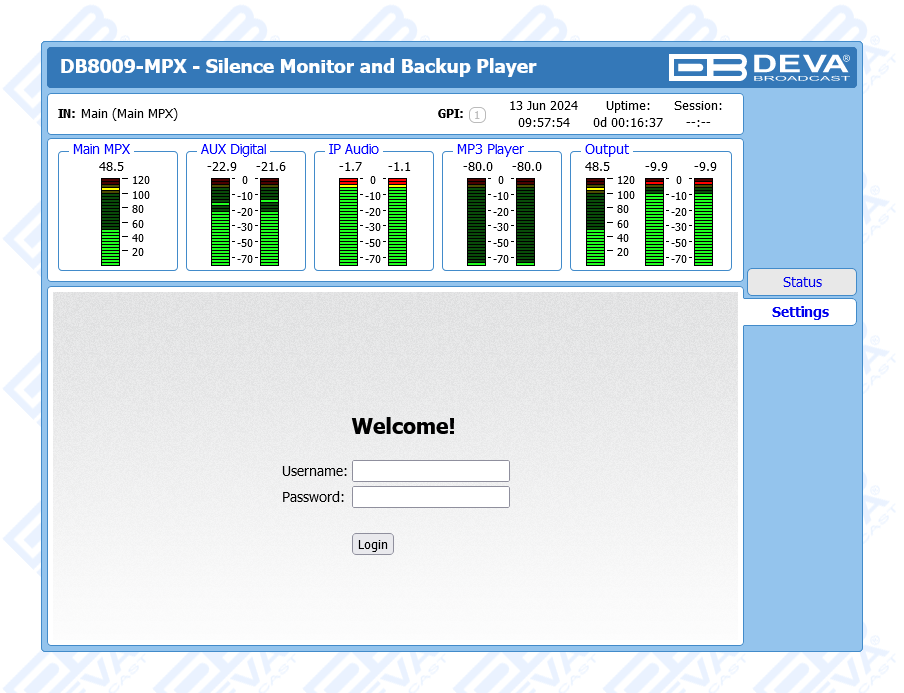Click the DB8009-MPX title header text
This screenshot has width=904, height=693.
pos(298,67)
